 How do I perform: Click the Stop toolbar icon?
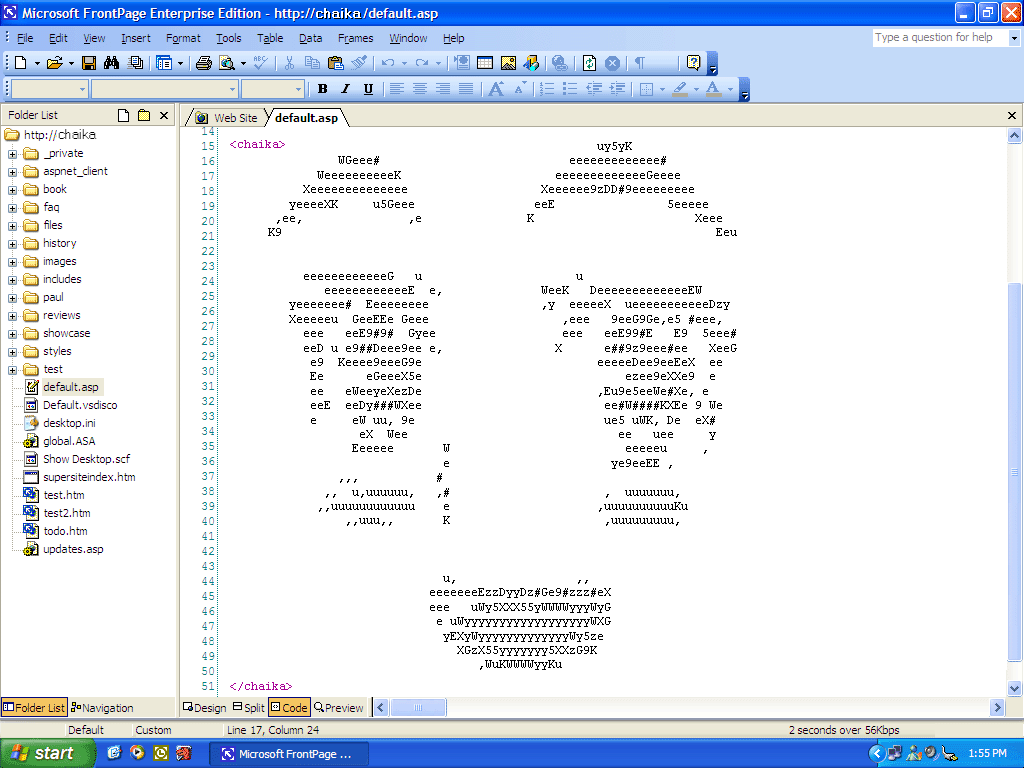[612, 63]
